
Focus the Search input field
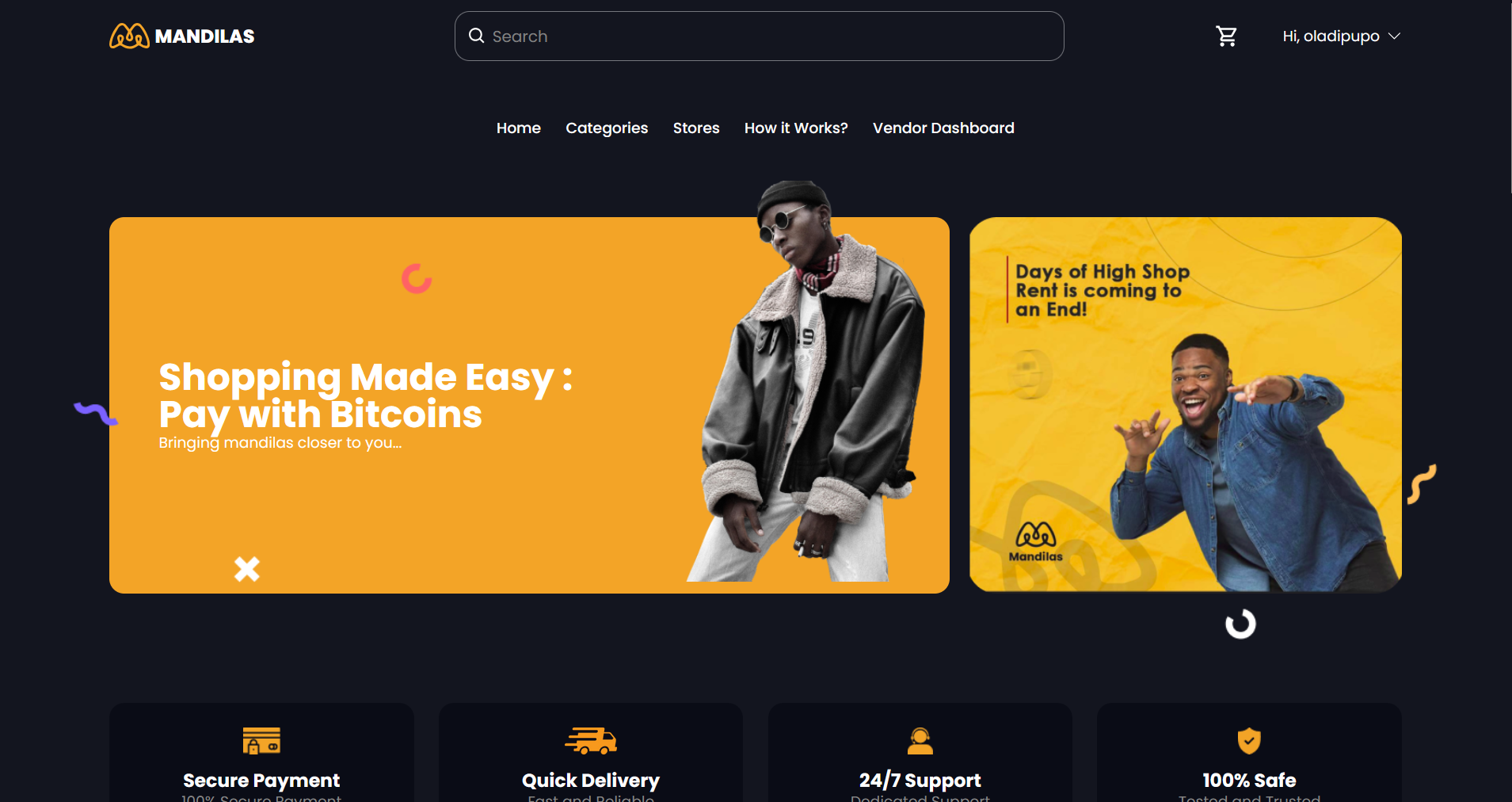(759, 36)
